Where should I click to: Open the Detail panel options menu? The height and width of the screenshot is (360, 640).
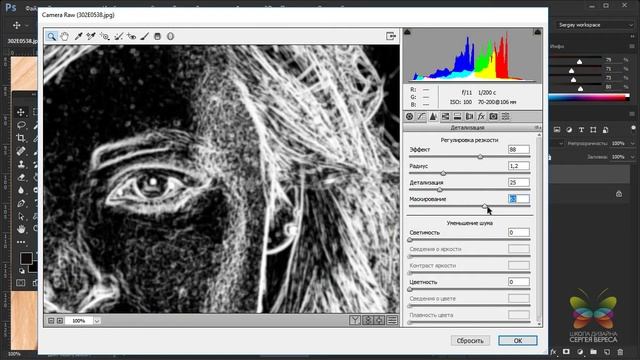pos(538,128)
